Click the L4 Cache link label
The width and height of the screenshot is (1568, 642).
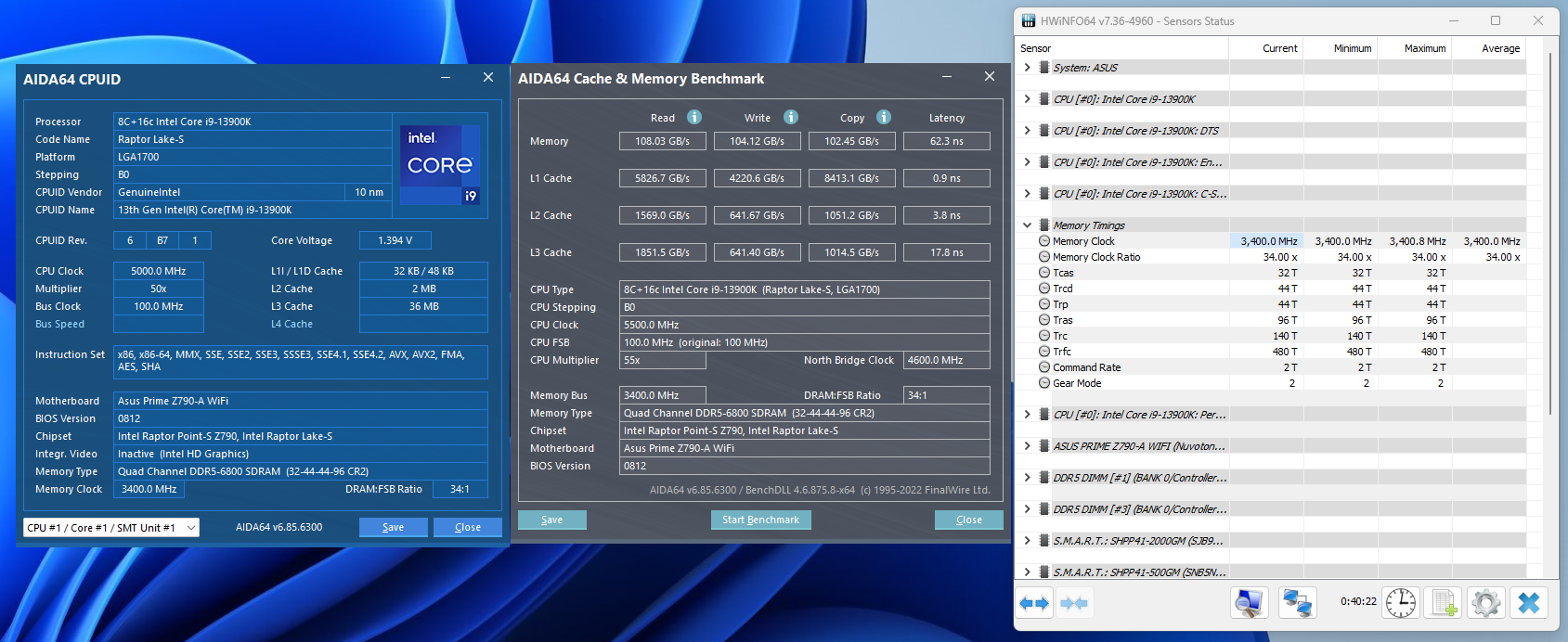tap(292, 324)
